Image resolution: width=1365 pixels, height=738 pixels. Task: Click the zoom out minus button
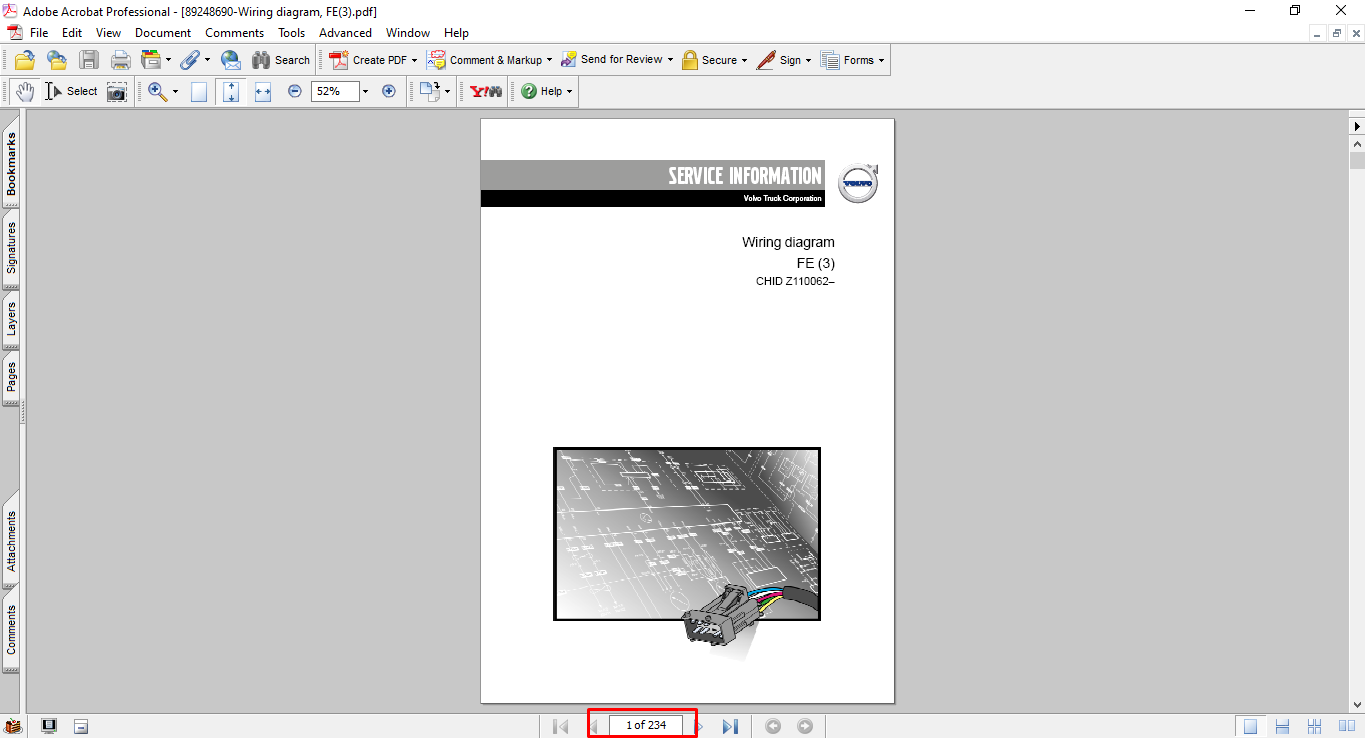pyautogui.click(x=295, y=91)
